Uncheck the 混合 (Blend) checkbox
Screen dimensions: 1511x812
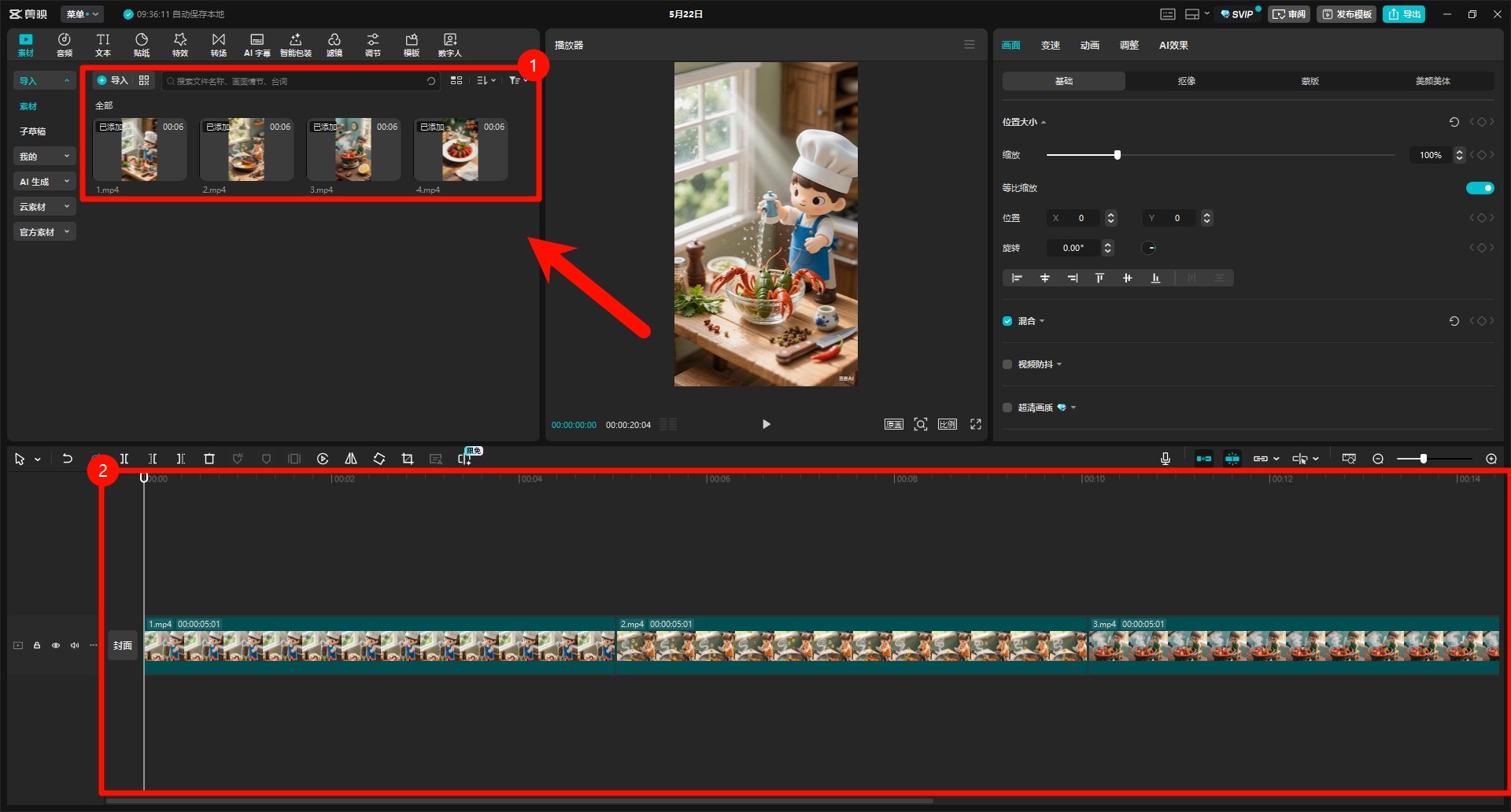coord(1007,321)
